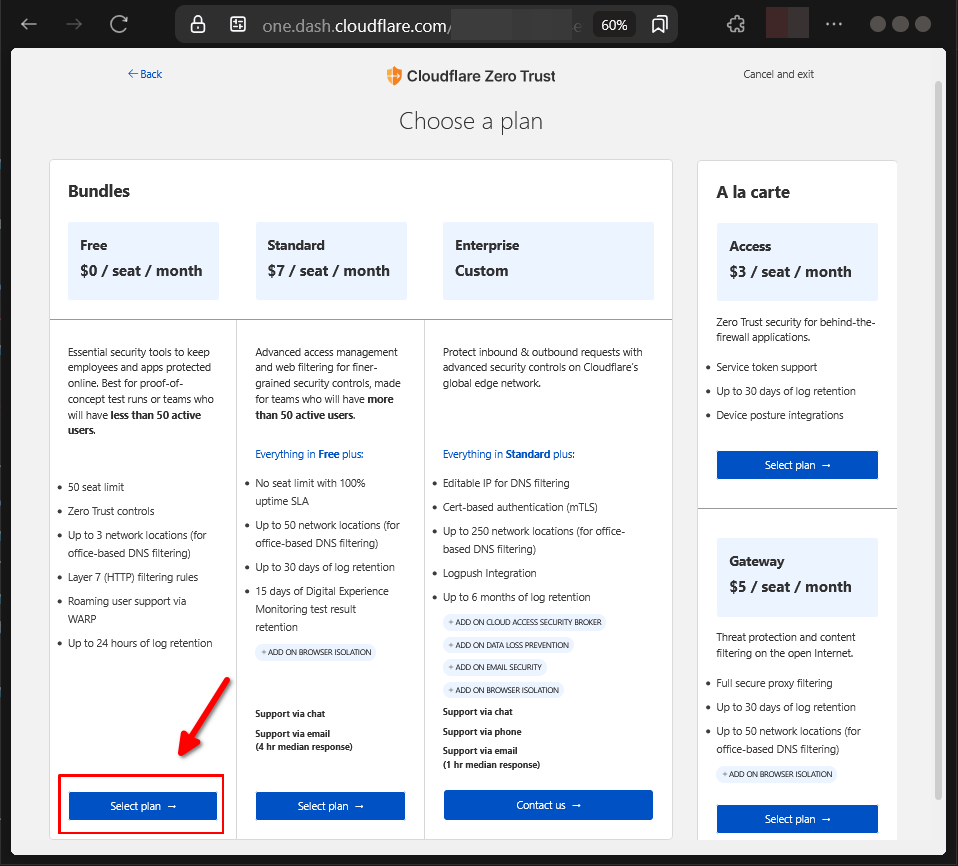Reload the page with the refresh icon
Screen dimensions: 958x866
(119, 24)
